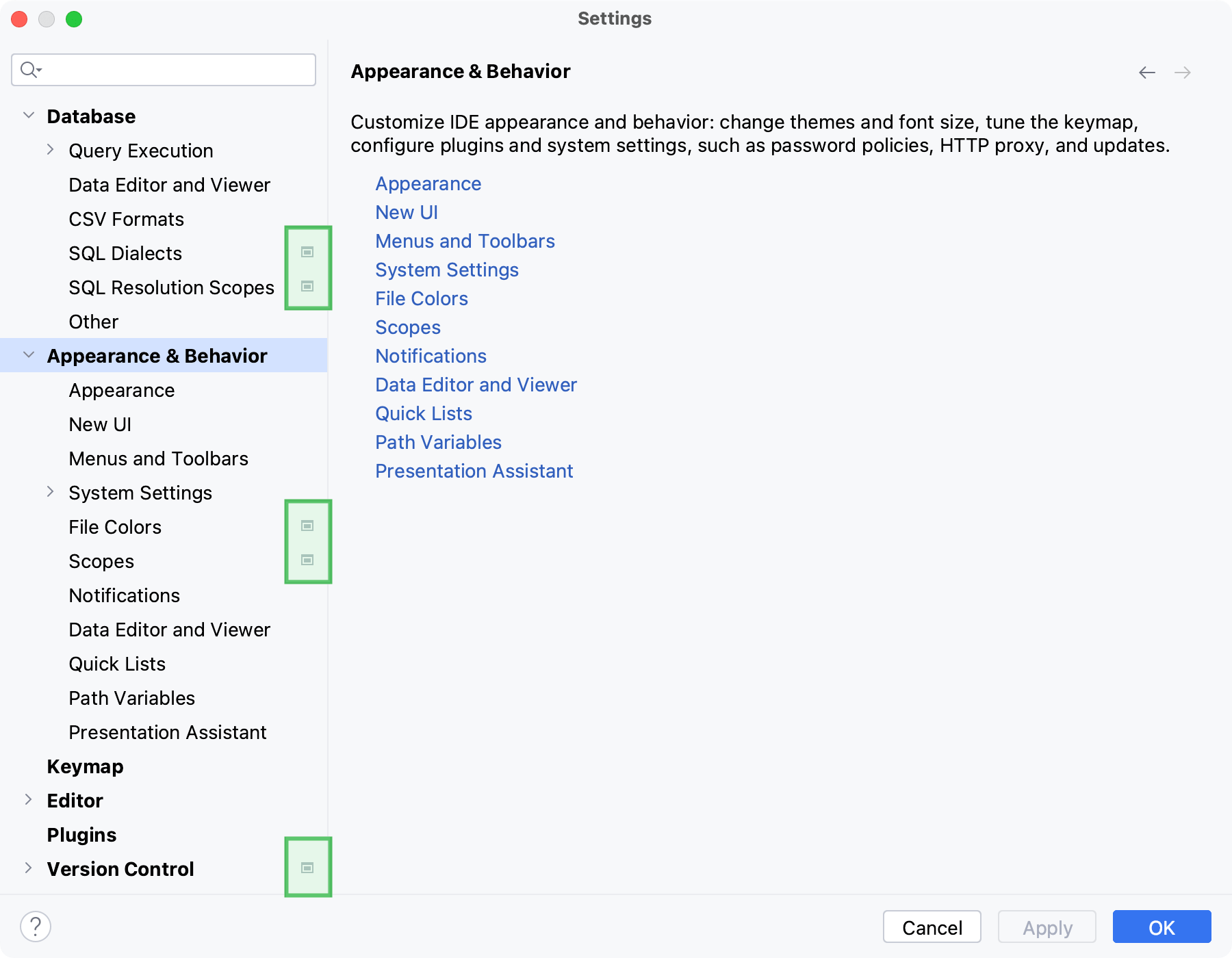Click the back navigation arrow

[x=1146, y=73]
